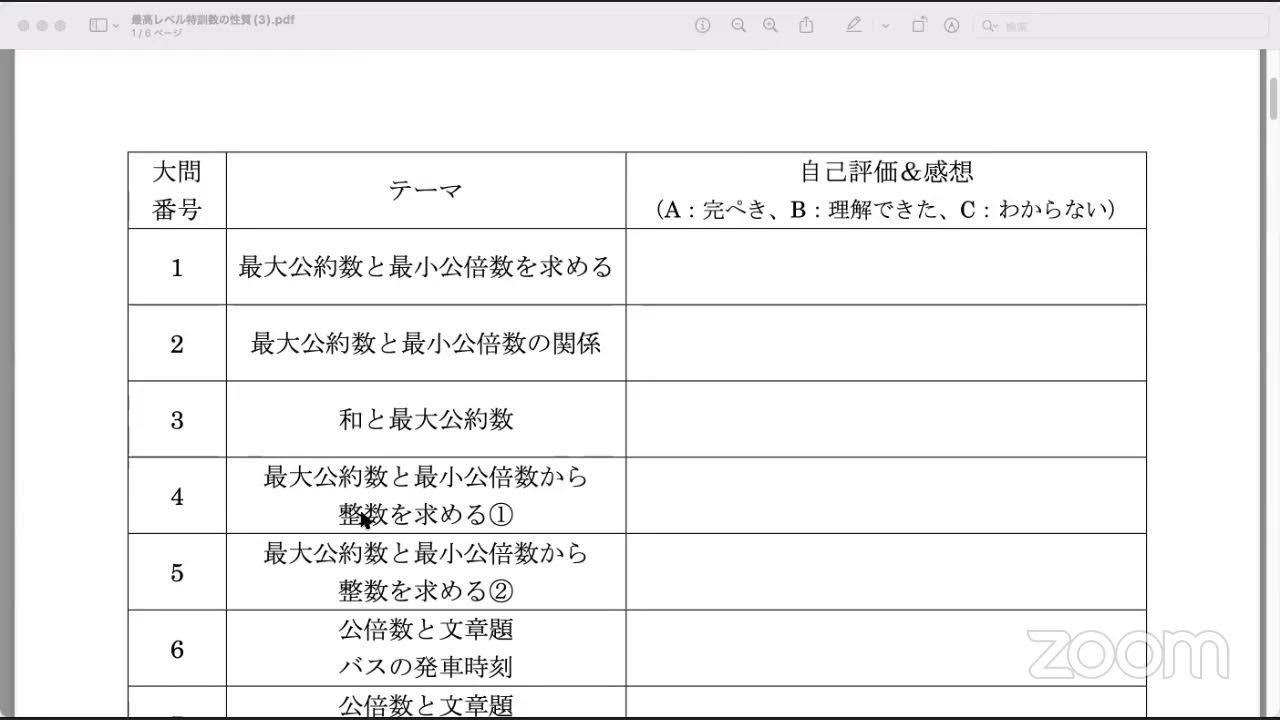This screenshot has width=1280, height=720.
Task: Click question number 6 cell
Action: click(177, 648)
